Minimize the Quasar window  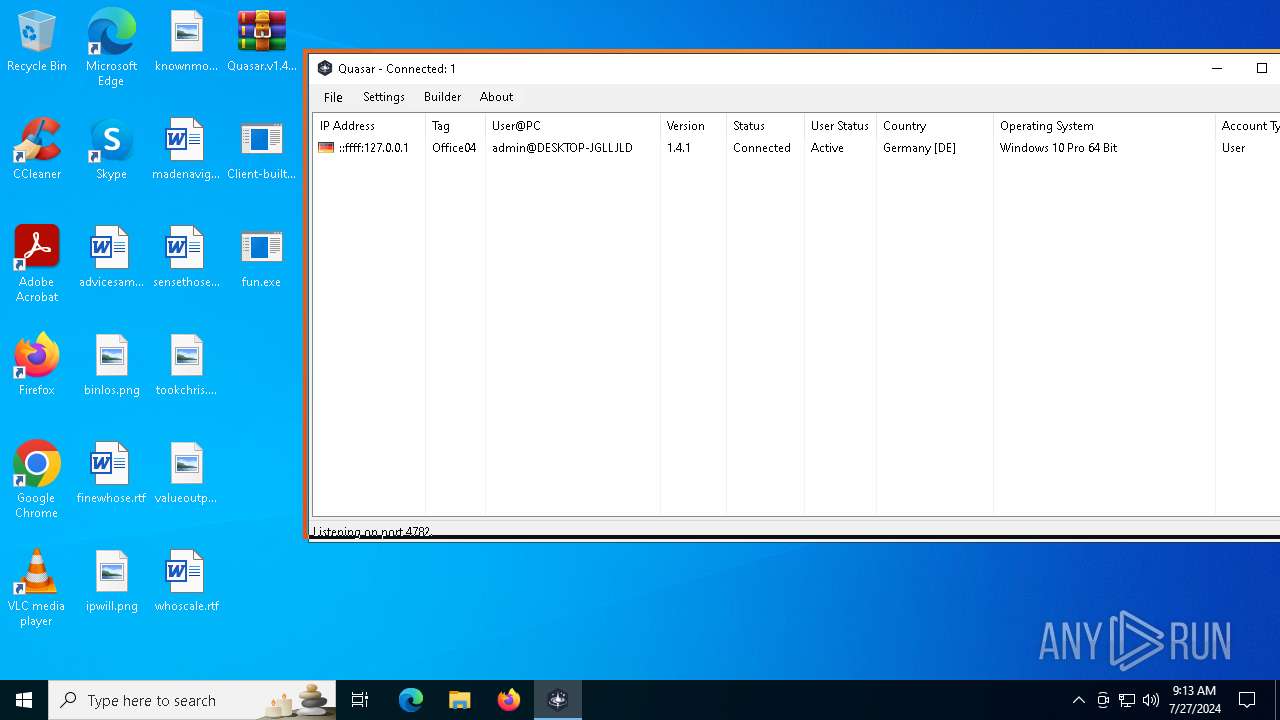(1217, 69)
